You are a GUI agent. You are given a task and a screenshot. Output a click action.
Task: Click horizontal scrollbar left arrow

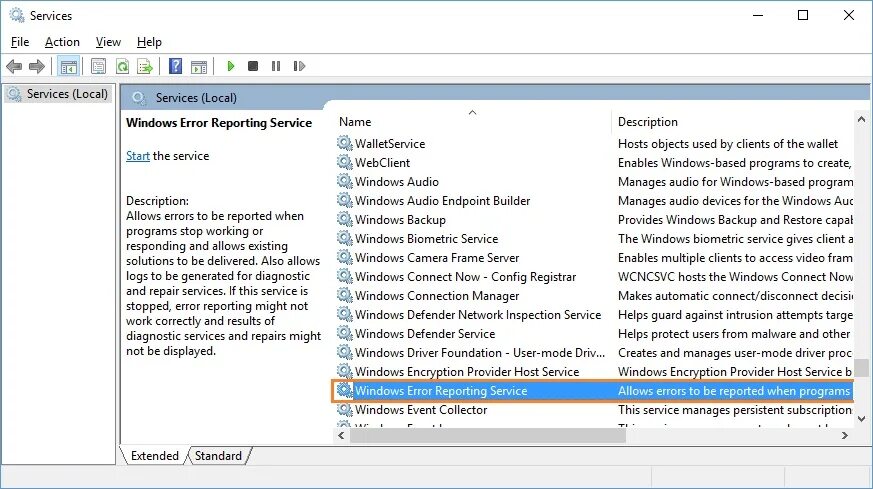click(341, 436)
